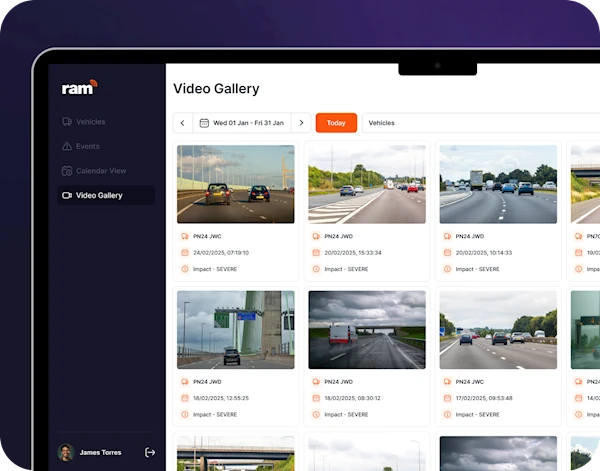Click impact icon on the 10:14:33 card
Image resolution: width=600 pixels, height=471 pixels.
click(447, 269)
